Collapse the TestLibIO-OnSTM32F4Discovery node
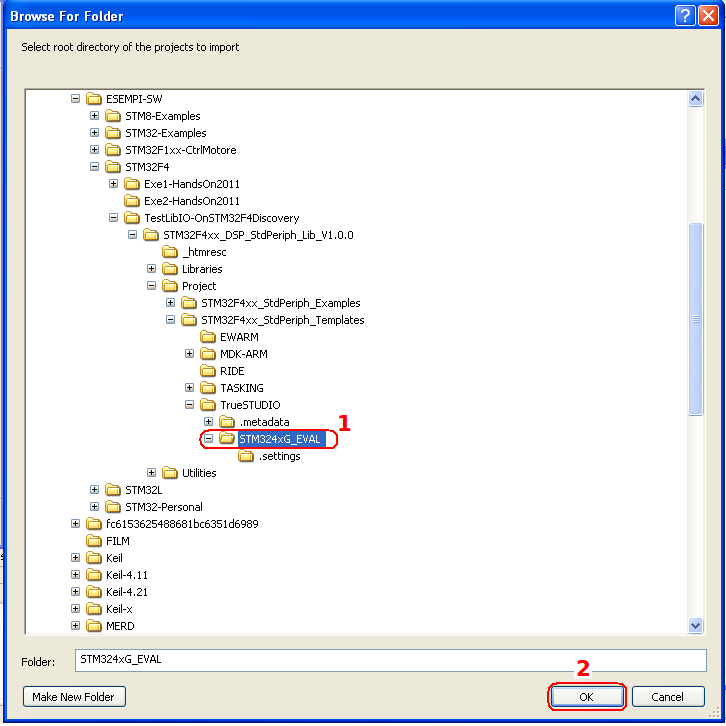726x726 pixels. (x=113, y=218)
